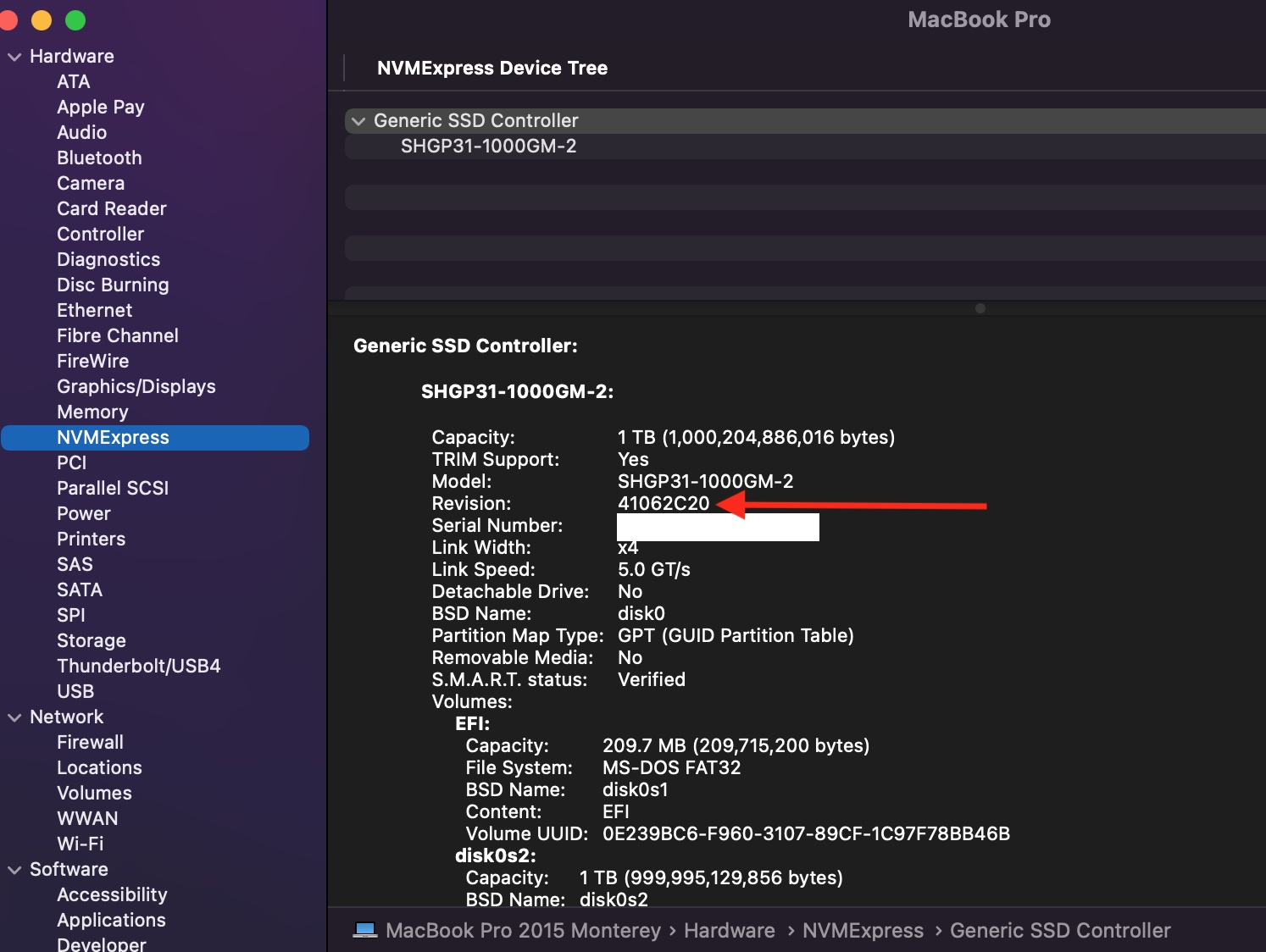This screenshot has height=952, width=1266.
Task: Click the green zoom window button
Action: [75, 20]
